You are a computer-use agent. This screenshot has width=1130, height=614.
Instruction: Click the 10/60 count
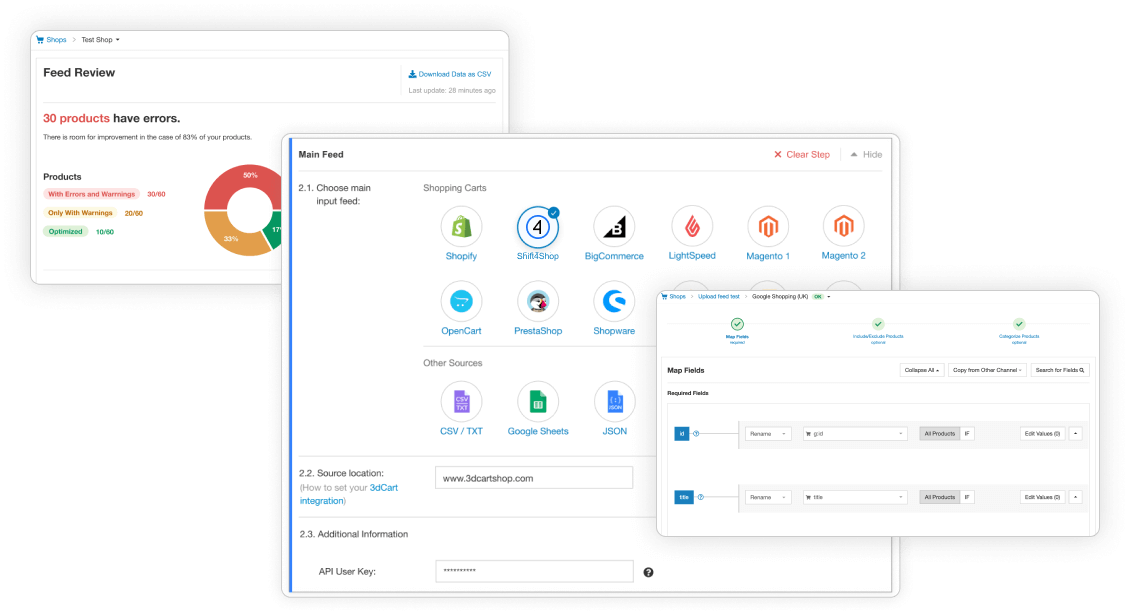[x=104, y=232]
